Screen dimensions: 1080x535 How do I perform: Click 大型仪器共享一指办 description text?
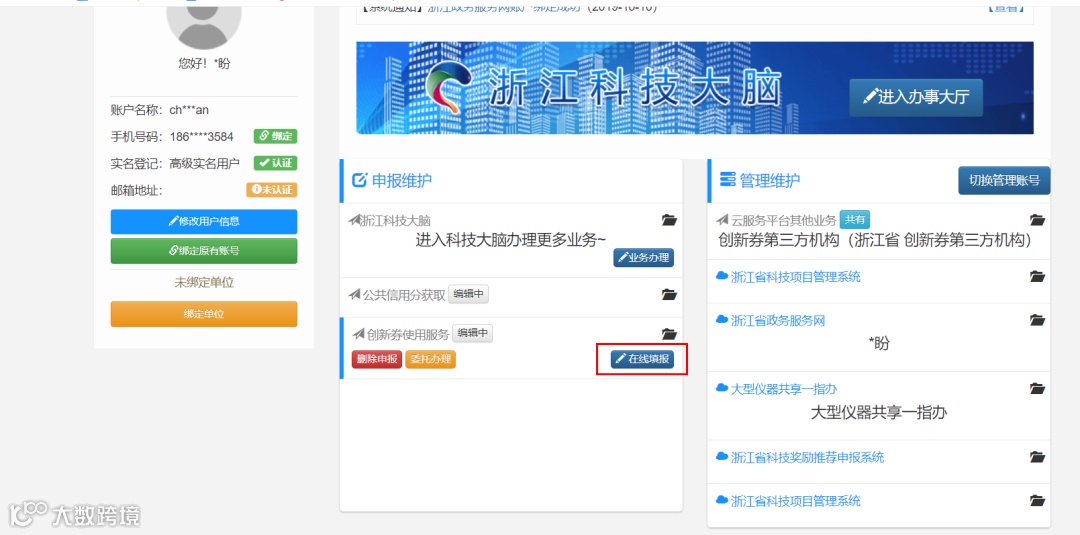879,413
